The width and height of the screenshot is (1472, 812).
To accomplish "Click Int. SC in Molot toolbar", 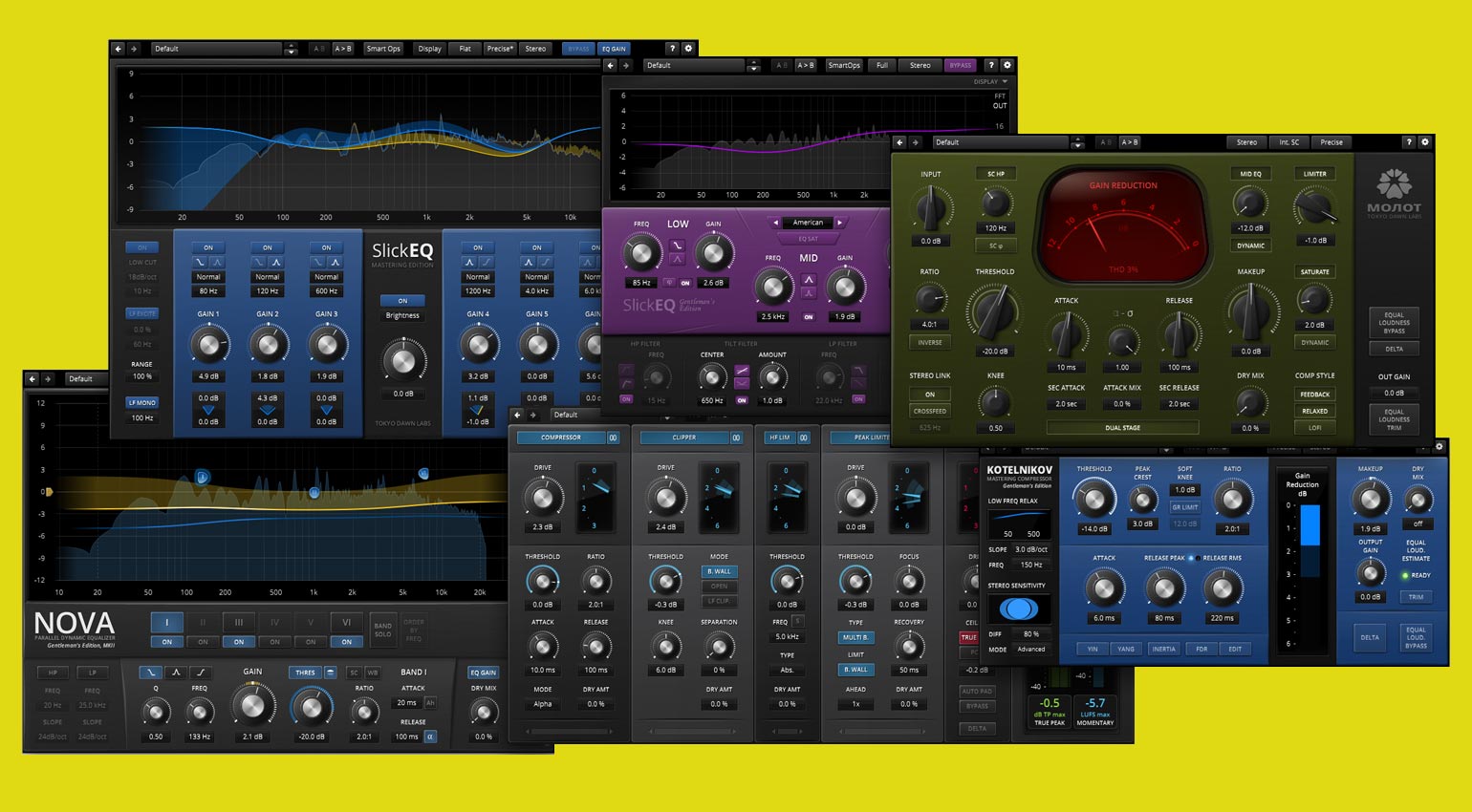I will click(1289, 141).
